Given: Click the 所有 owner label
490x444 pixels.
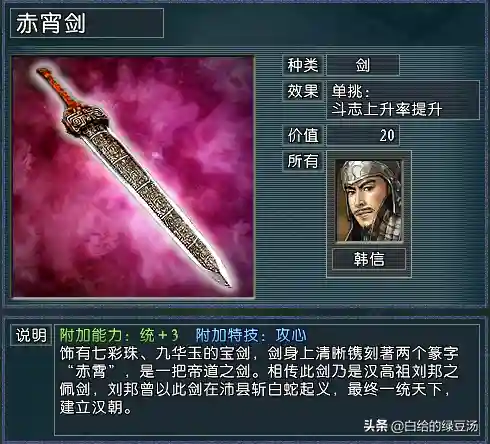Looking at the screenshot, I should click(x=303, y=161).
